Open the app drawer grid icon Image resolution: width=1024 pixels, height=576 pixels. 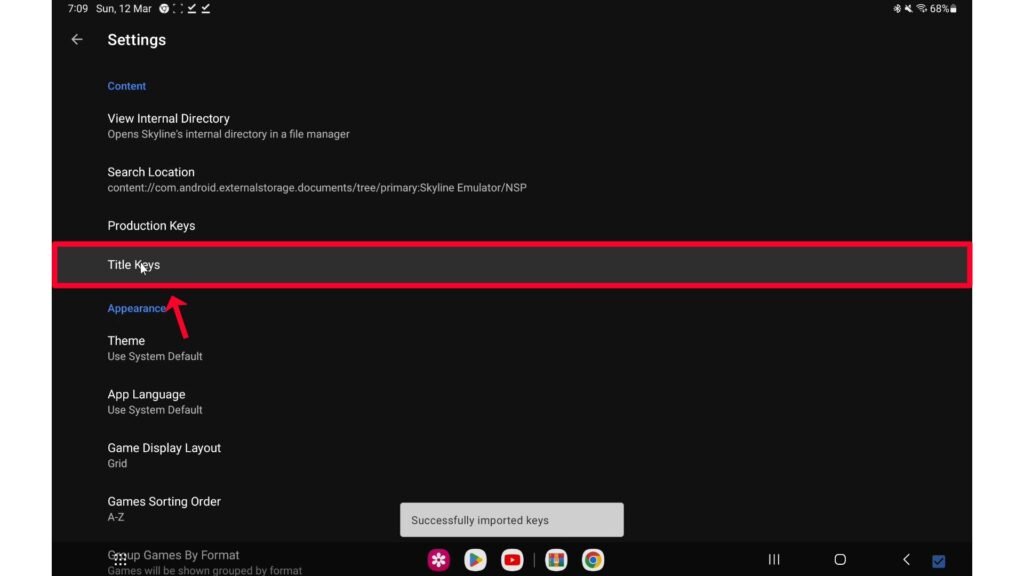click(x=120, y=560)
